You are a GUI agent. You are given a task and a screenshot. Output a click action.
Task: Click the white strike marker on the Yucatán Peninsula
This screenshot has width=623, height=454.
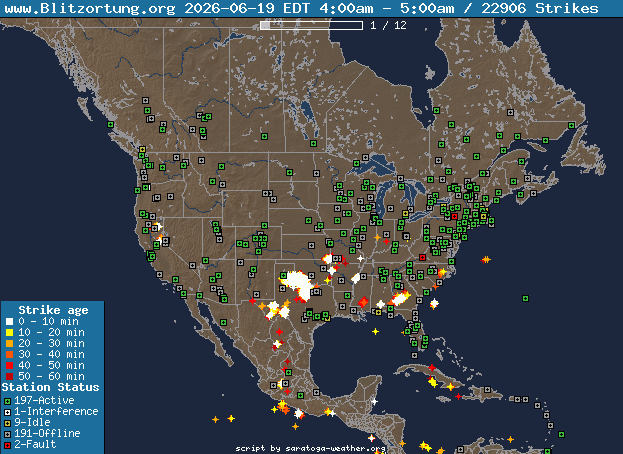tap(374, 401)
